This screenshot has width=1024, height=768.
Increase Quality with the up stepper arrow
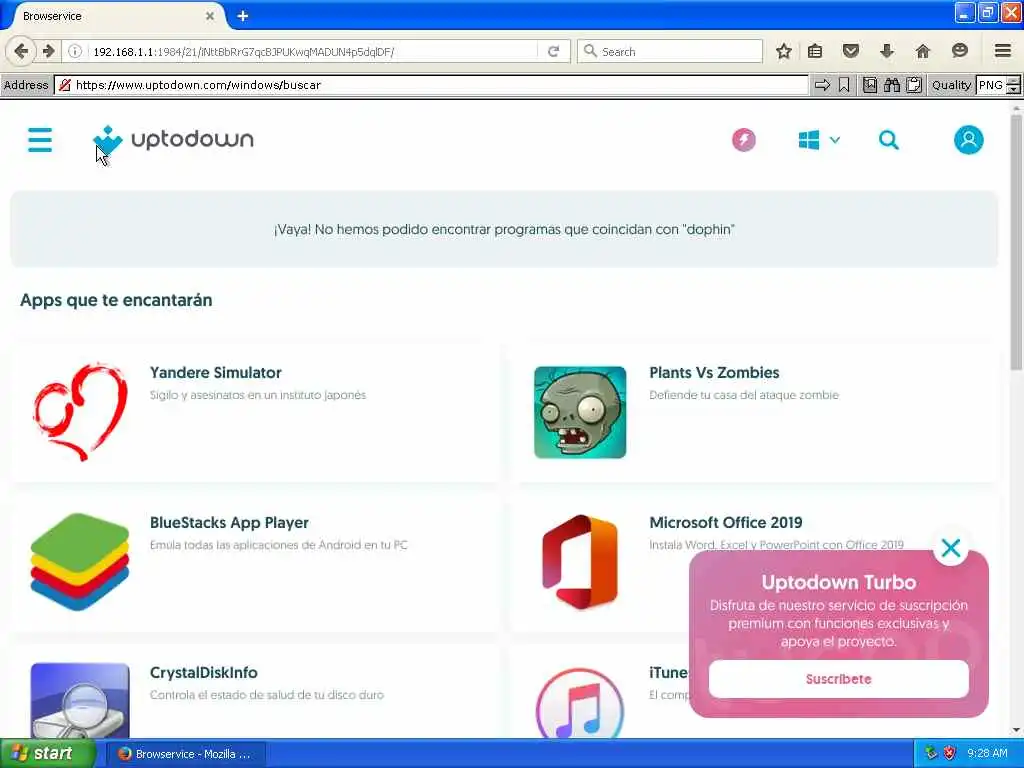tap(1013, 80)
